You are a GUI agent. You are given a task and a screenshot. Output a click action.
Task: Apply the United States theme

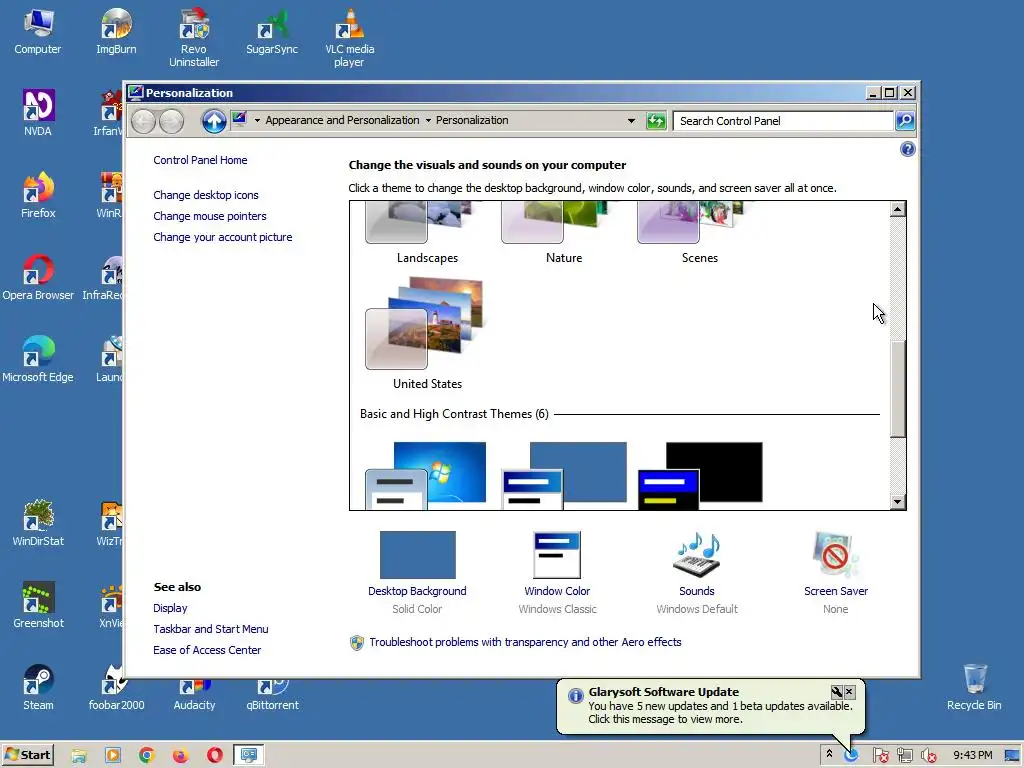(x=427, y=333)
